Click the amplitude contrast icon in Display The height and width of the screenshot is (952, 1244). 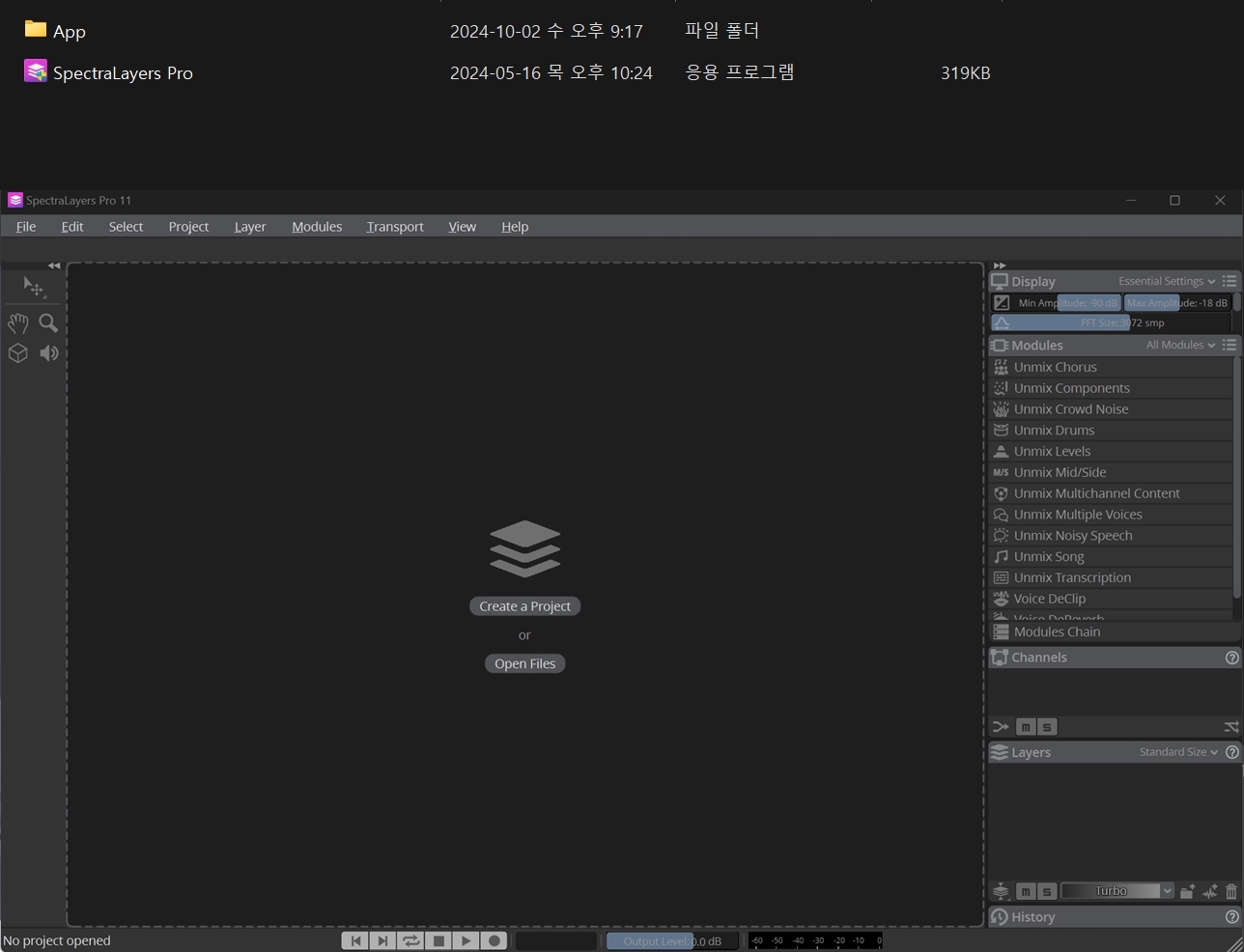pos(1002,302)
